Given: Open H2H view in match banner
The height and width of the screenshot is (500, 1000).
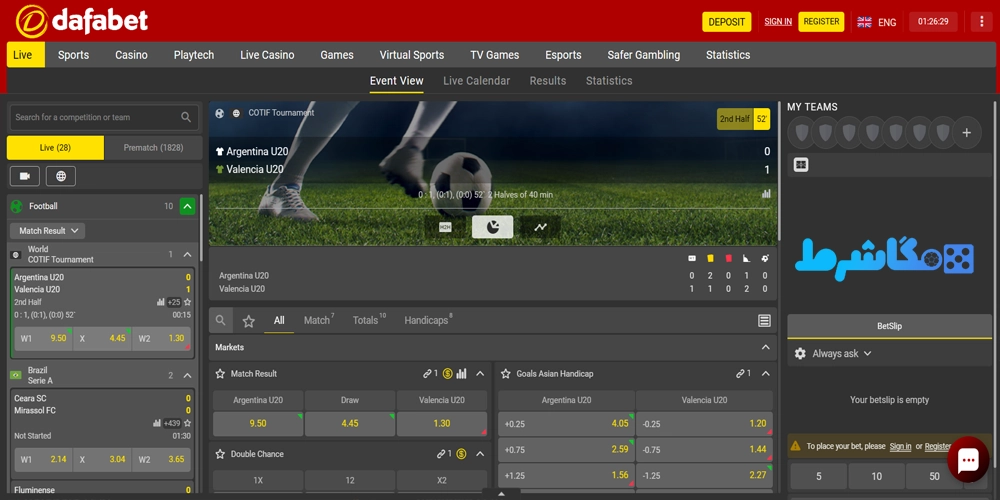Looking at the screenshot, I should coord(445,227).
